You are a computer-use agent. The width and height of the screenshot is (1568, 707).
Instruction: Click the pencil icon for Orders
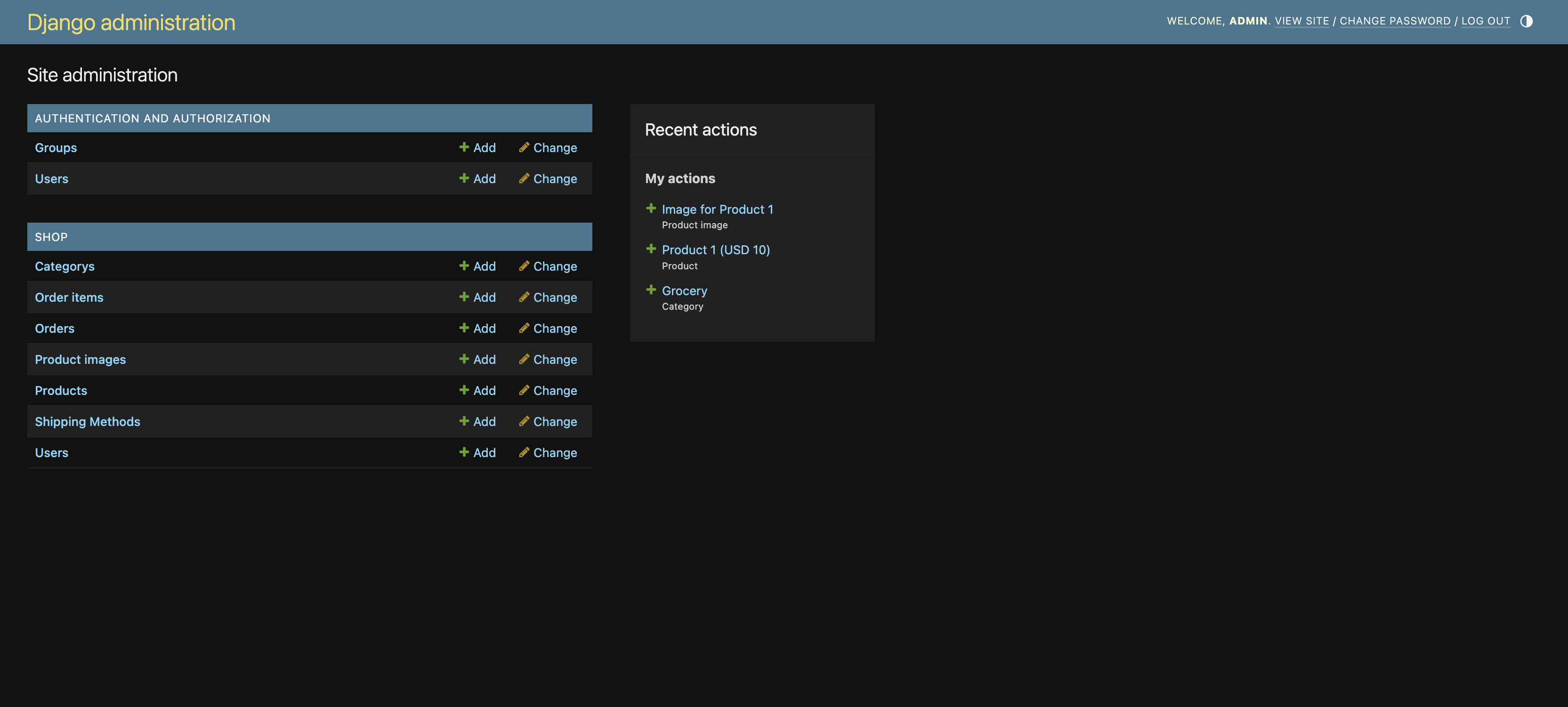click(x=524, y=328)
